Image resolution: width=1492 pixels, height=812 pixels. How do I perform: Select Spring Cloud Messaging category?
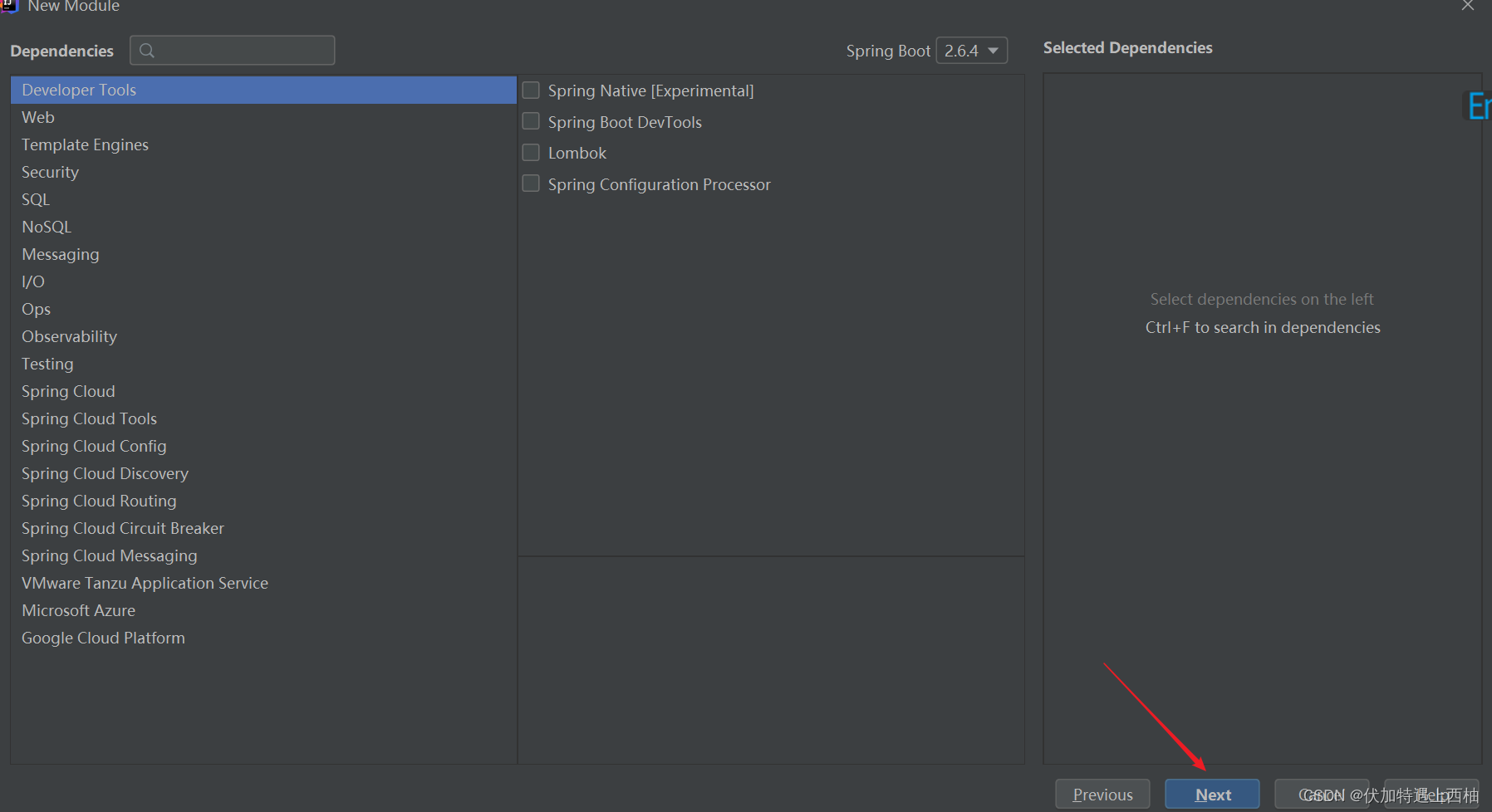click(263, 555)
